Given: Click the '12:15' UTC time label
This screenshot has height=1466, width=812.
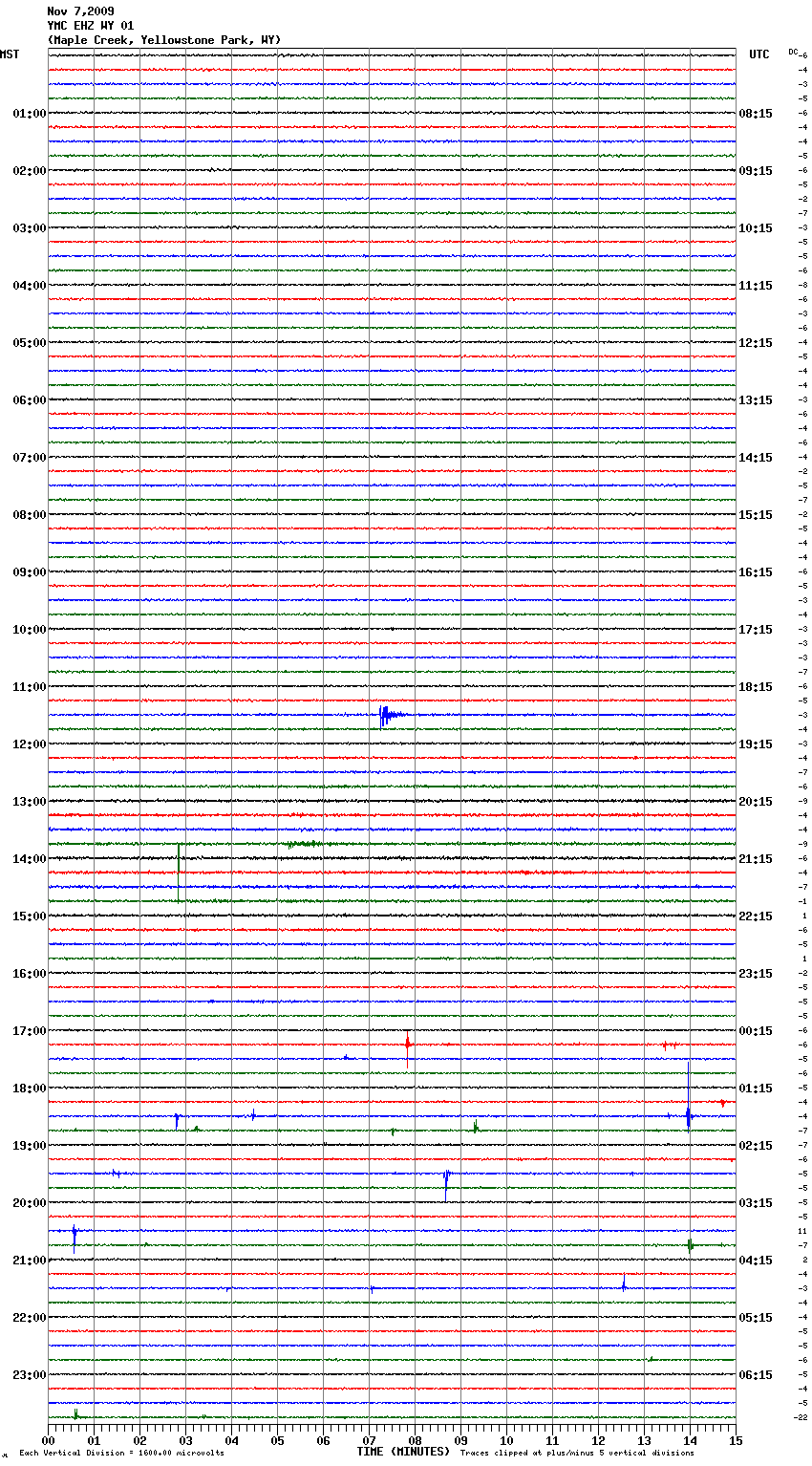Looking at the screenshot, I should pyautogui.click(x=756, y=343).
